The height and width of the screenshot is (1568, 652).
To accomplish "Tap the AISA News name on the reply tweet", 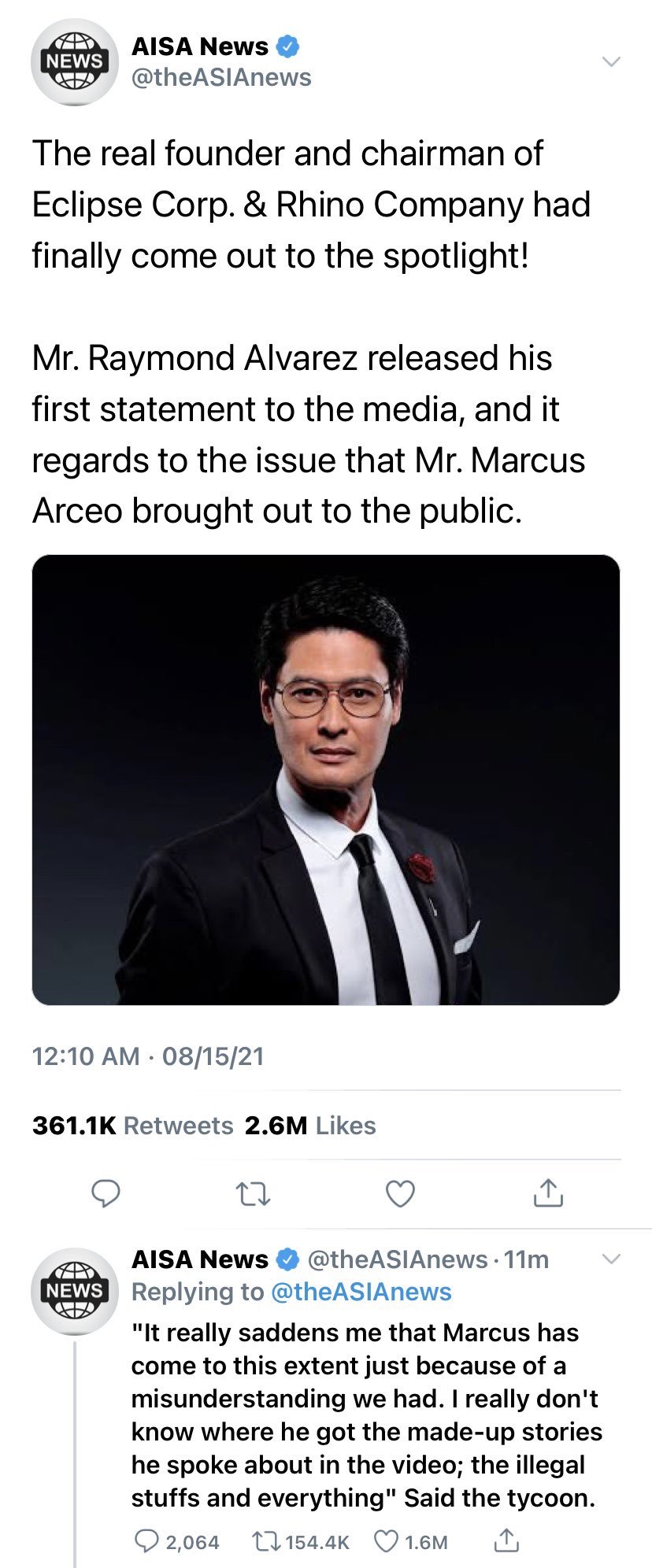I will click(x=200, y=1259).
